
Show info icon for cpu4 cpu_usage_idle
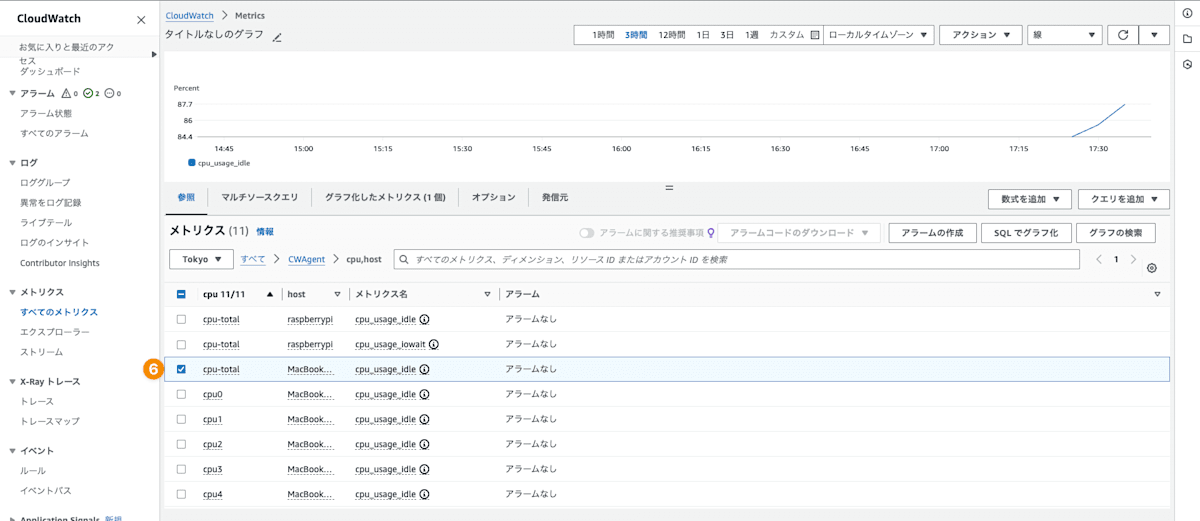tap(424, 494)
